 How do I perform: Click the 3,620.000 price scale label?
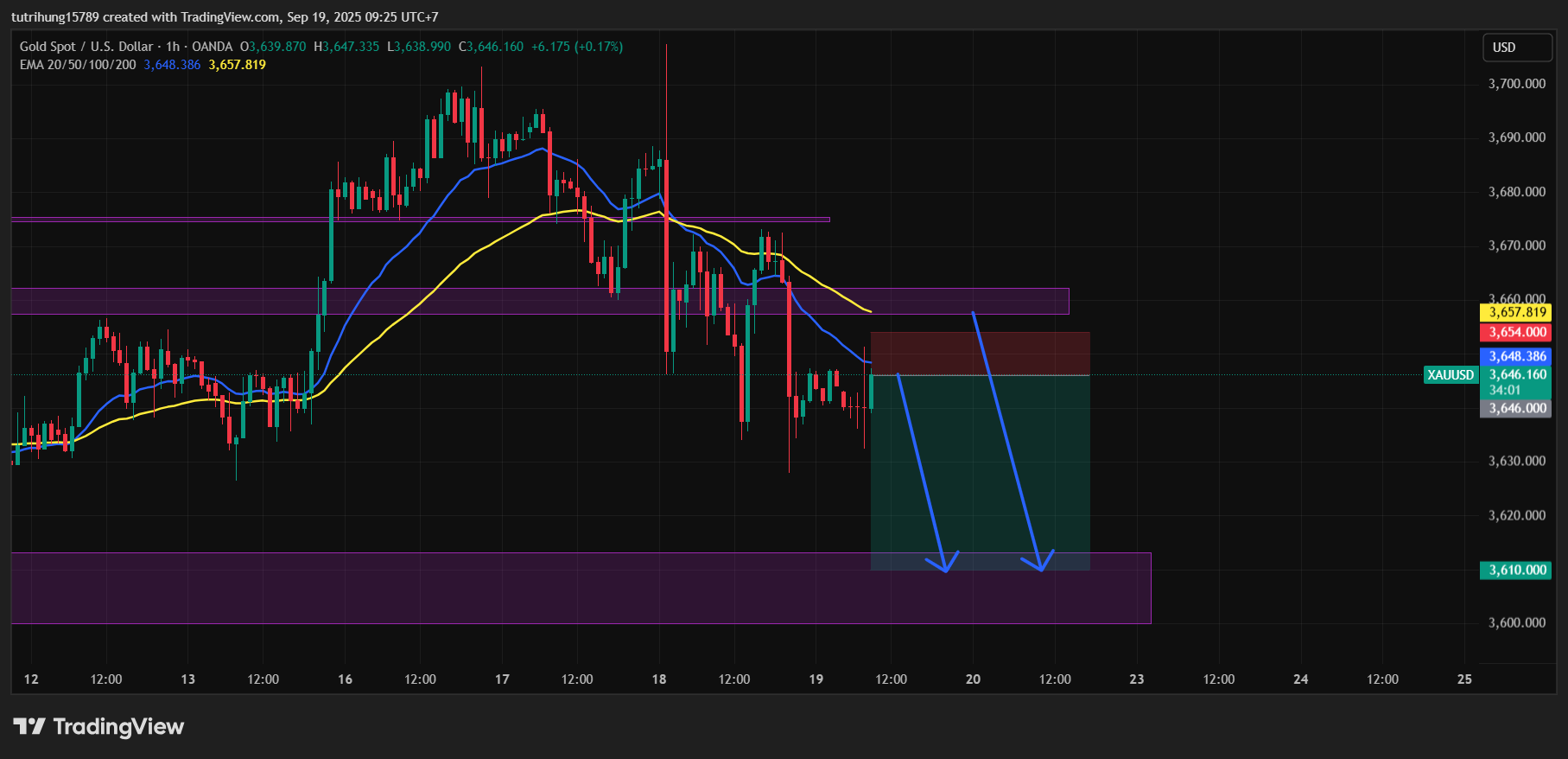point(1517,515)
